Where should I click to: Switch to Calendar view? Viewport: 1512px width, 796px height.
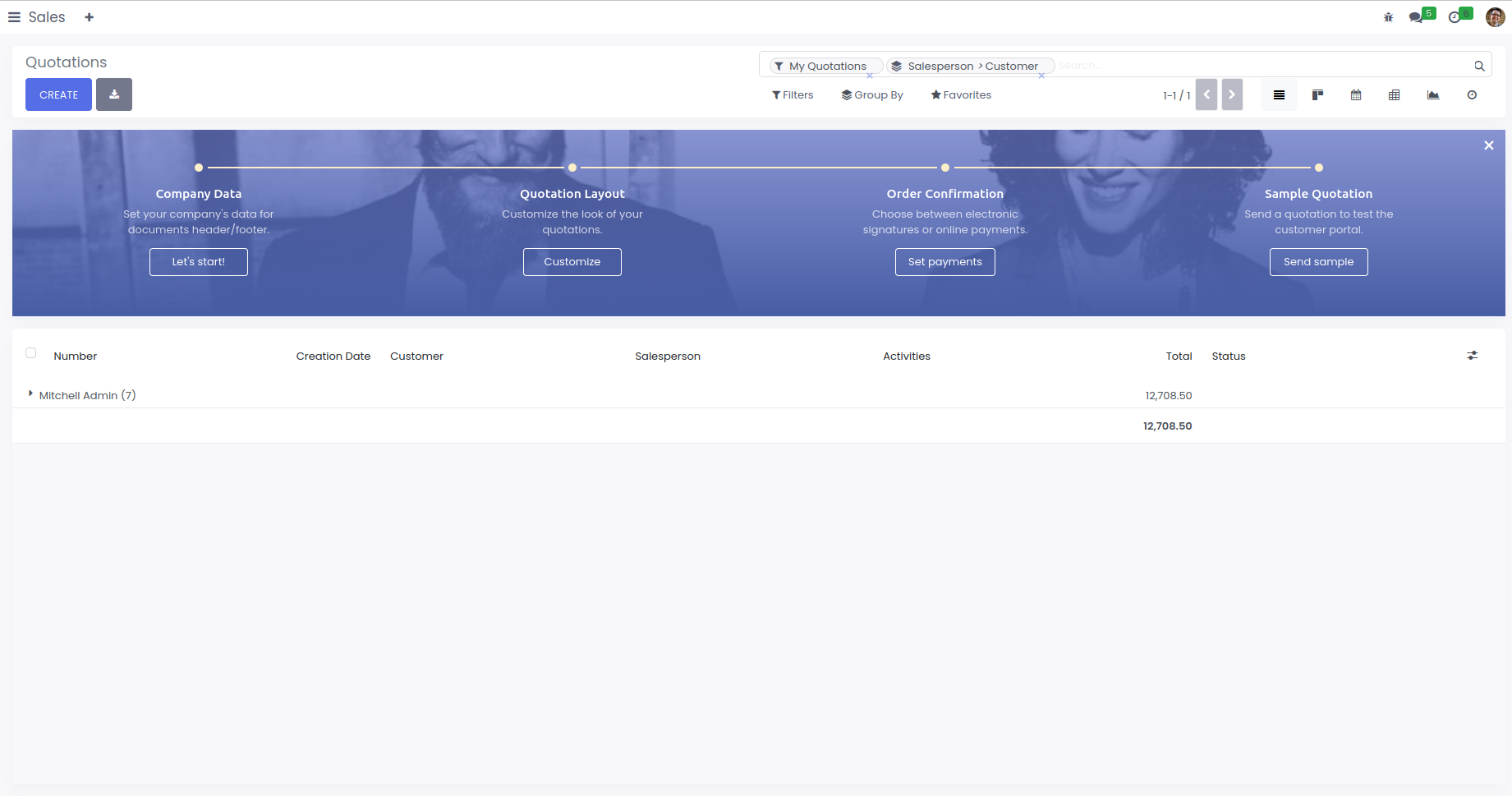1356,95
